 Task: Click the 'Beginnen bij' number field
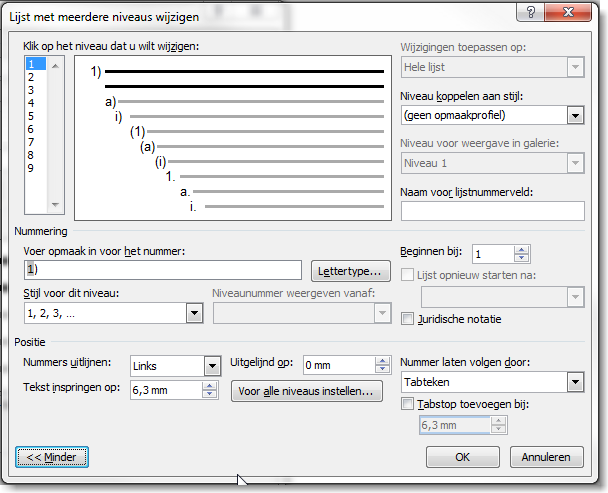[x=493, y=254]
